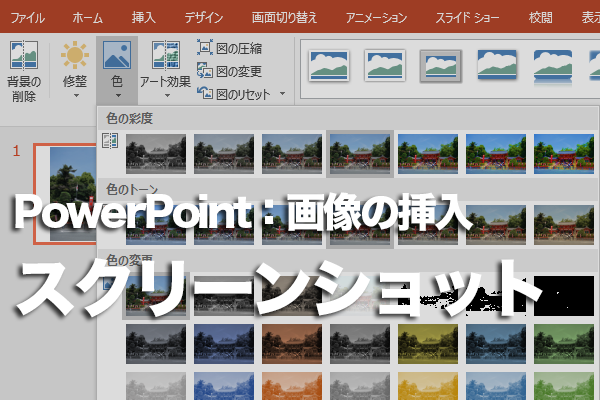Apply the solid black recolor thumbnail

tap(564, 296)
